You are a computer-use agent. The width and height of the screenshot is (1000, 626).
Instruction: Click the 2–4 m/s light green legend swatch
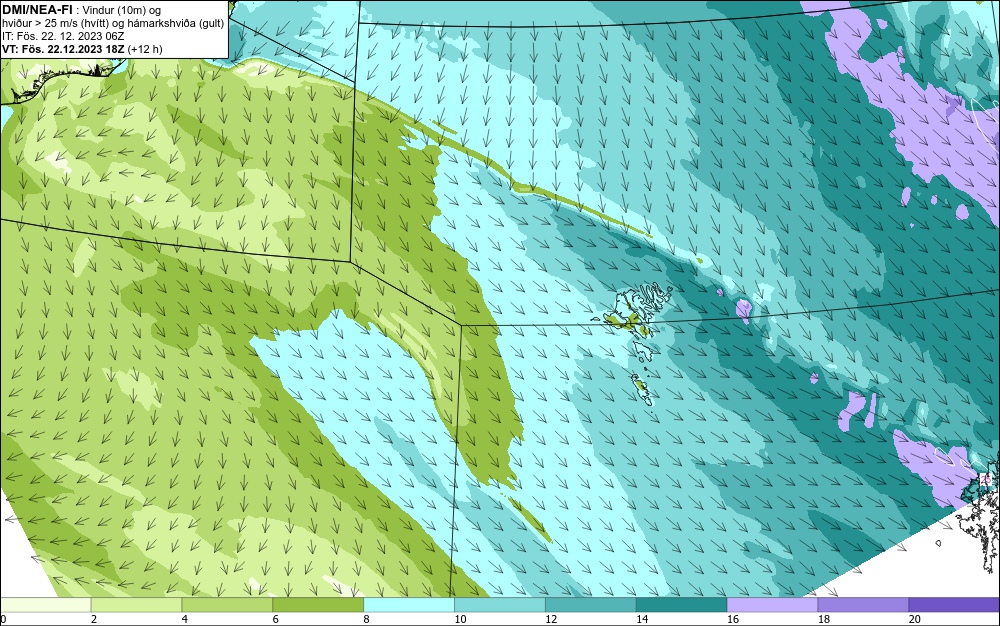pyautogui.click(x=136, y=604)
